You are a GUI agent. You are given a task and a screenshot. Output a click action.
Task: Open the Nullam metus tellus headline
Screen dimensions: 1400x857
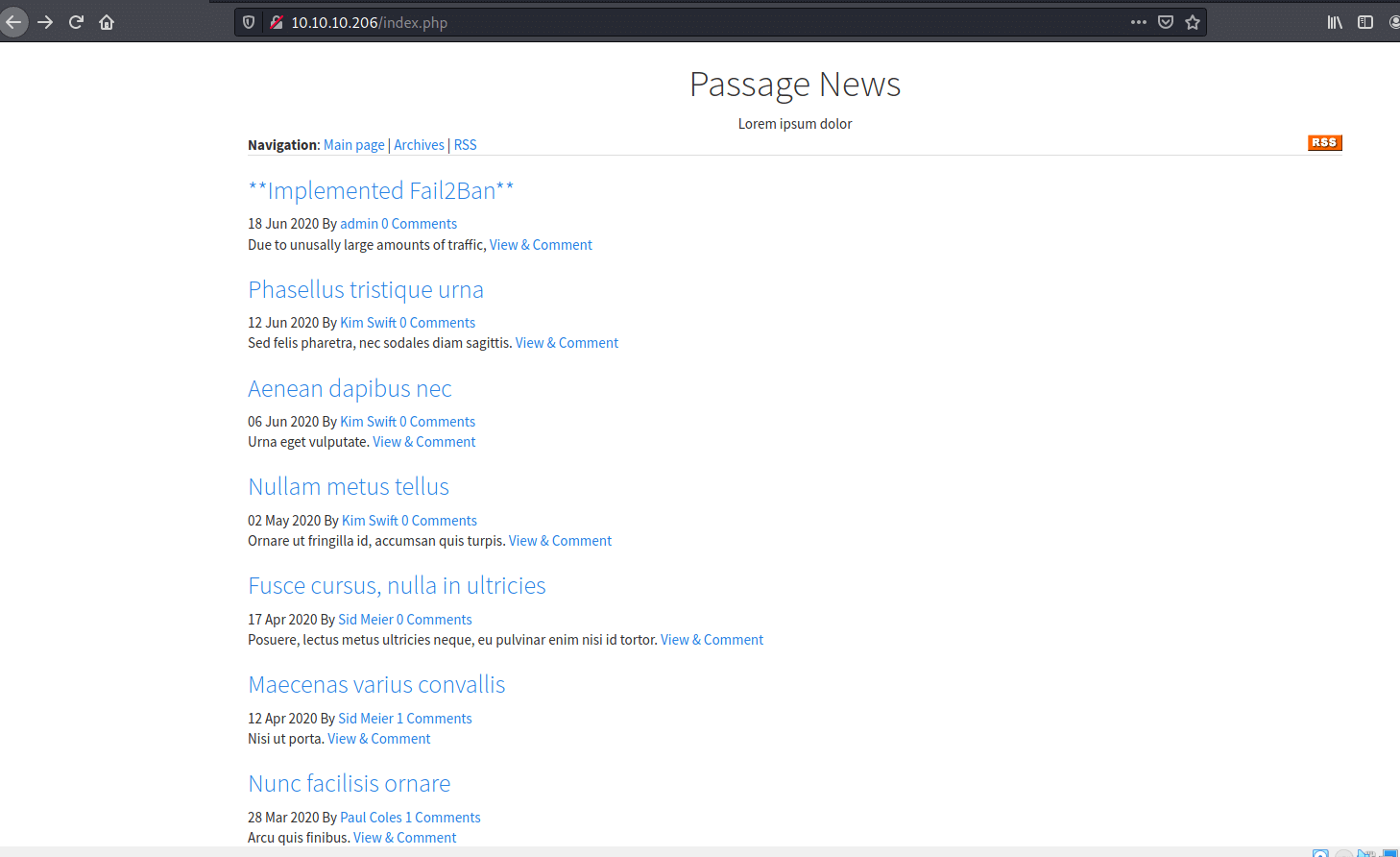[x=349, y=487]
